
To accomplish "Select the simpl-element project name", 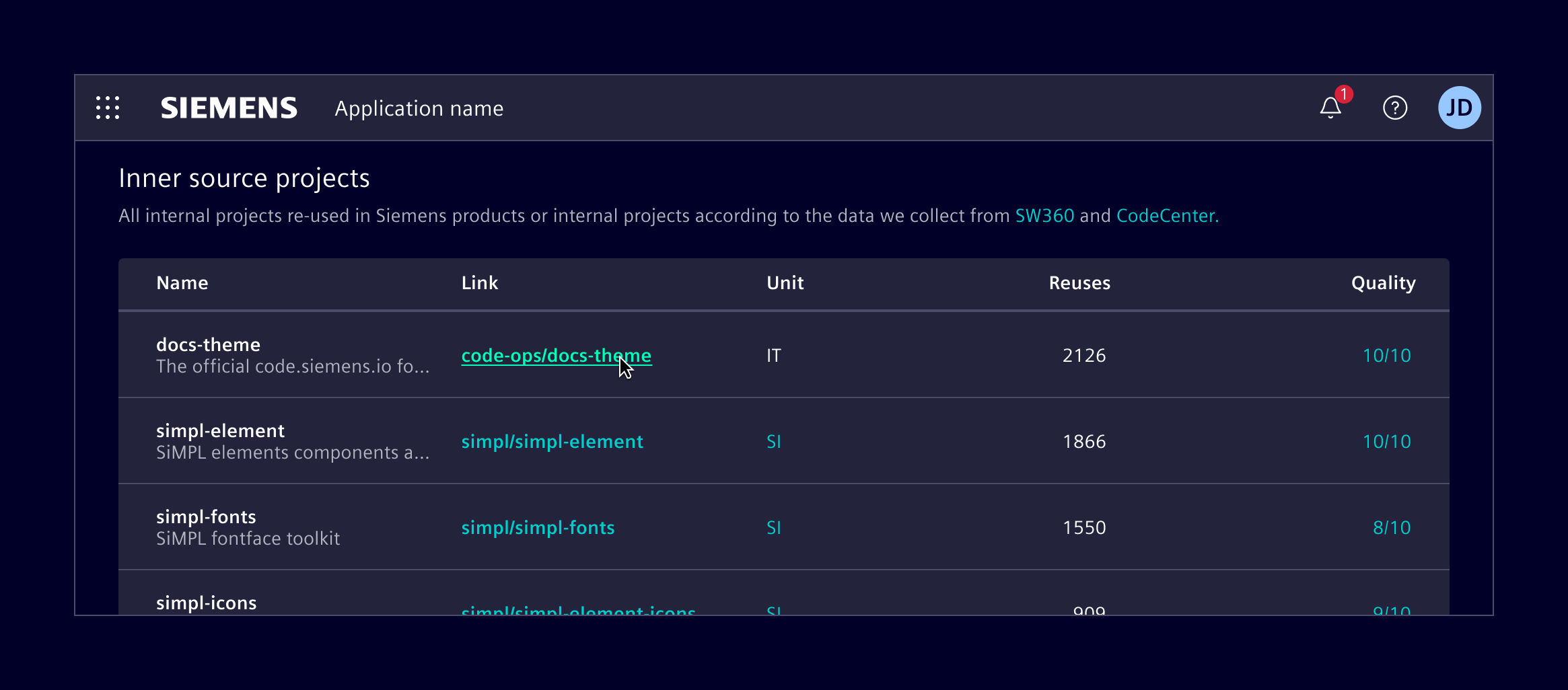I will 221,430.
